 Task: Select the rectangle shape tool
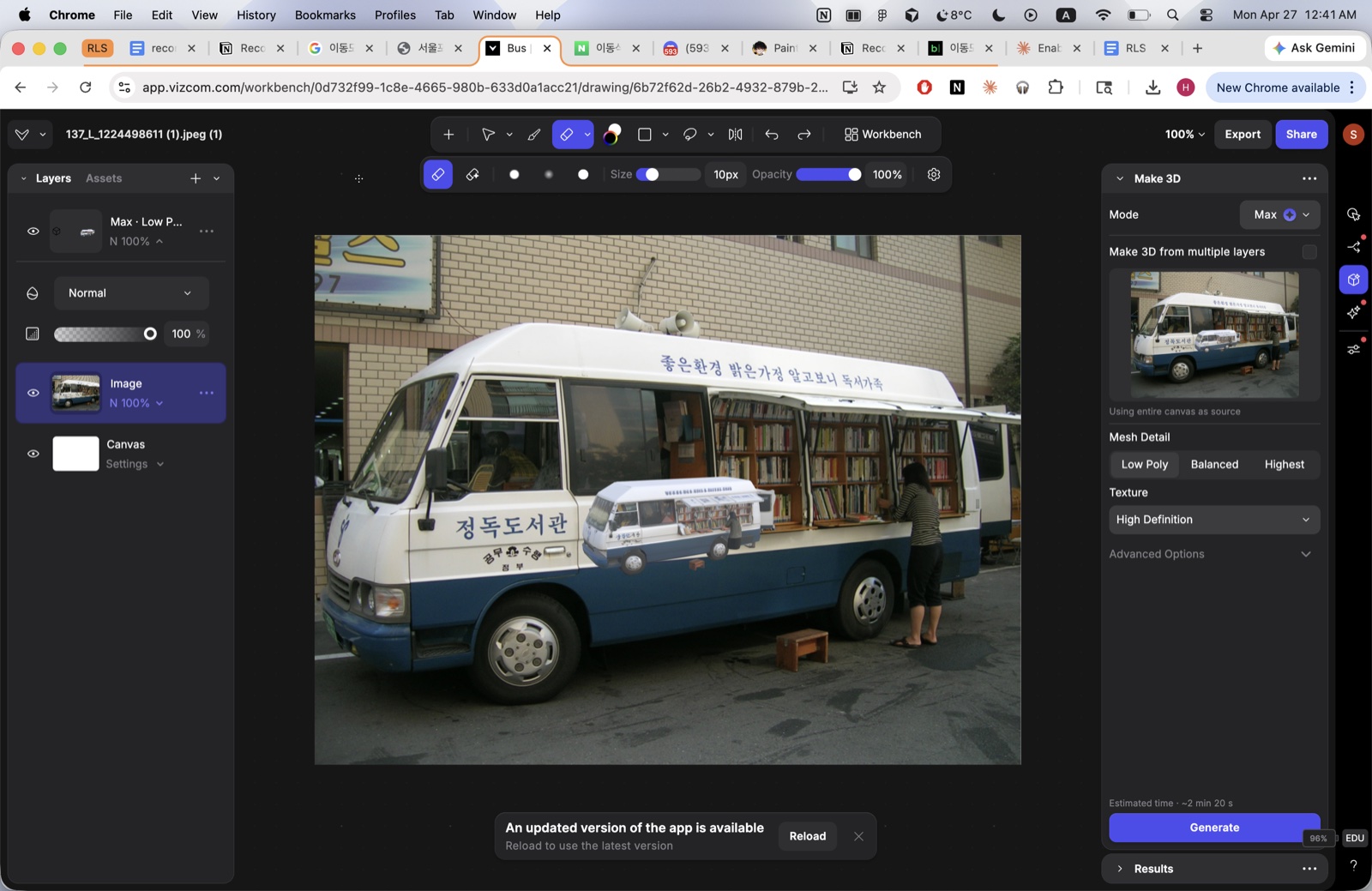[x=645, y=134]
